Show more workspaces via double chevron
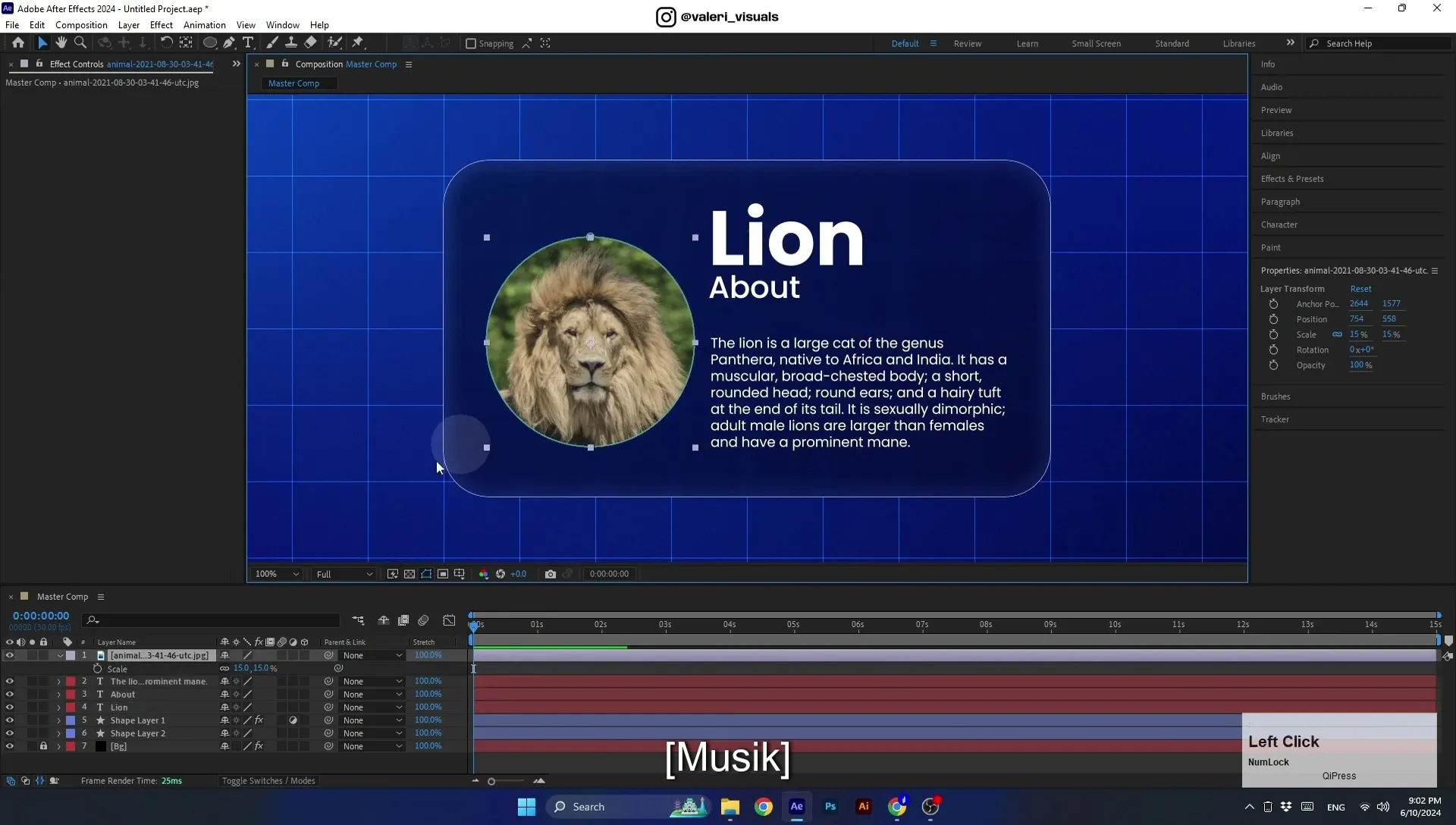Viewport: 1456px width, 825px height. (x=1290, y=42)
